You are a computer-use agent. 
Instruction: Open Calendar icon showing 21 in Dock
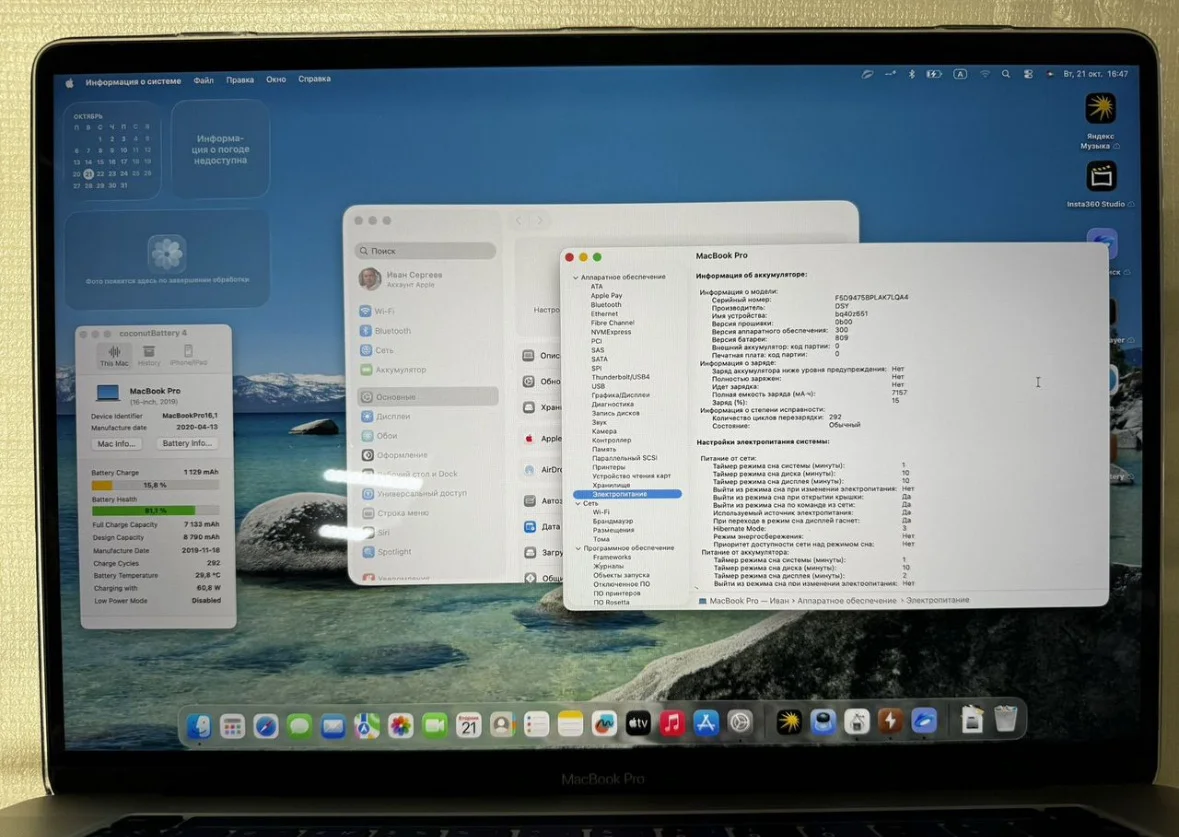point(468,725)
